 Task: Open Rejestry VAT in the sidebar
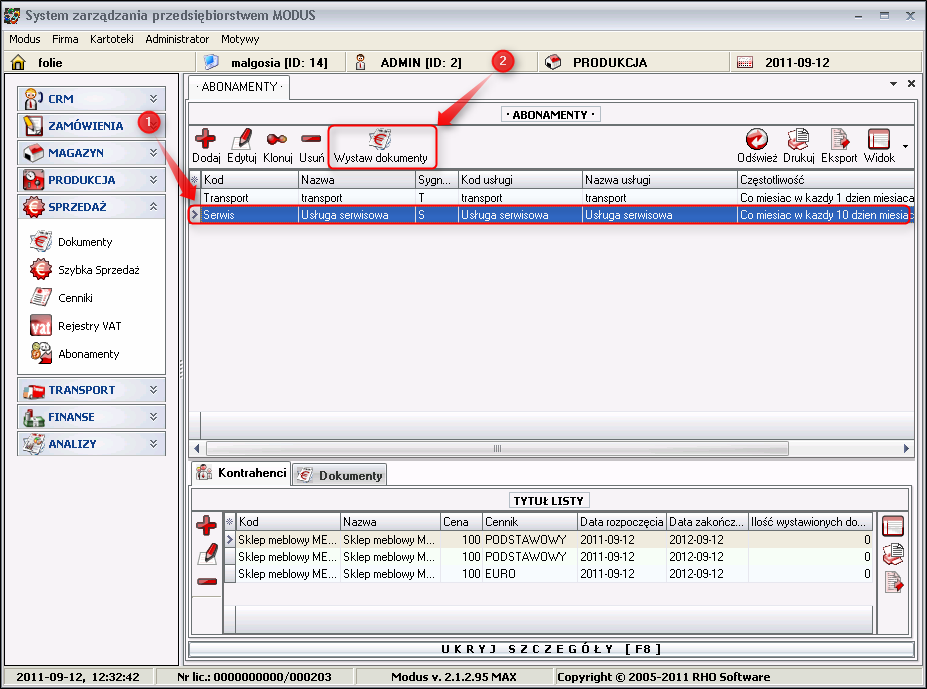tap(89, 326)
